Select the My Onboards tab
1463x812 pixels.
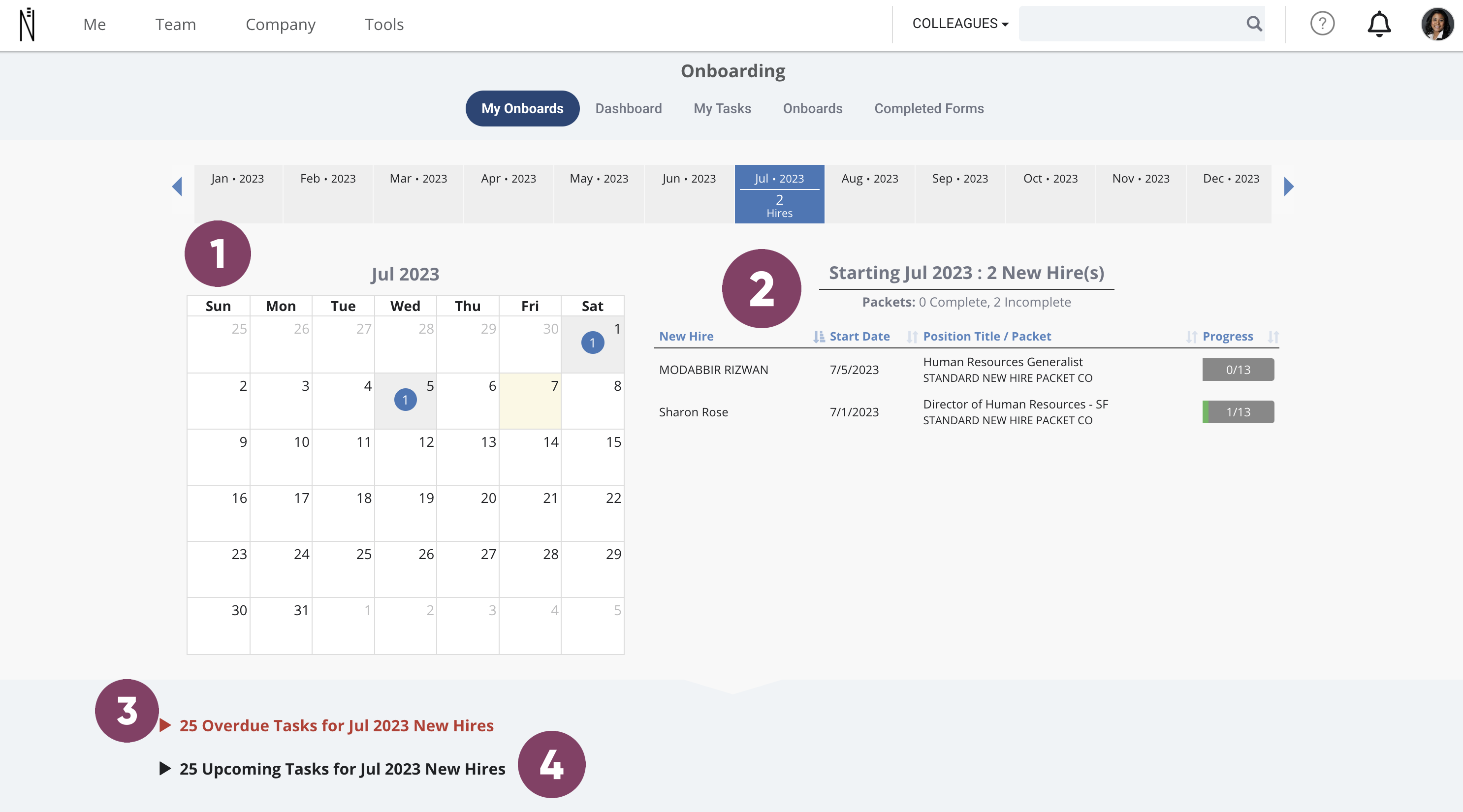pos(522,108)
